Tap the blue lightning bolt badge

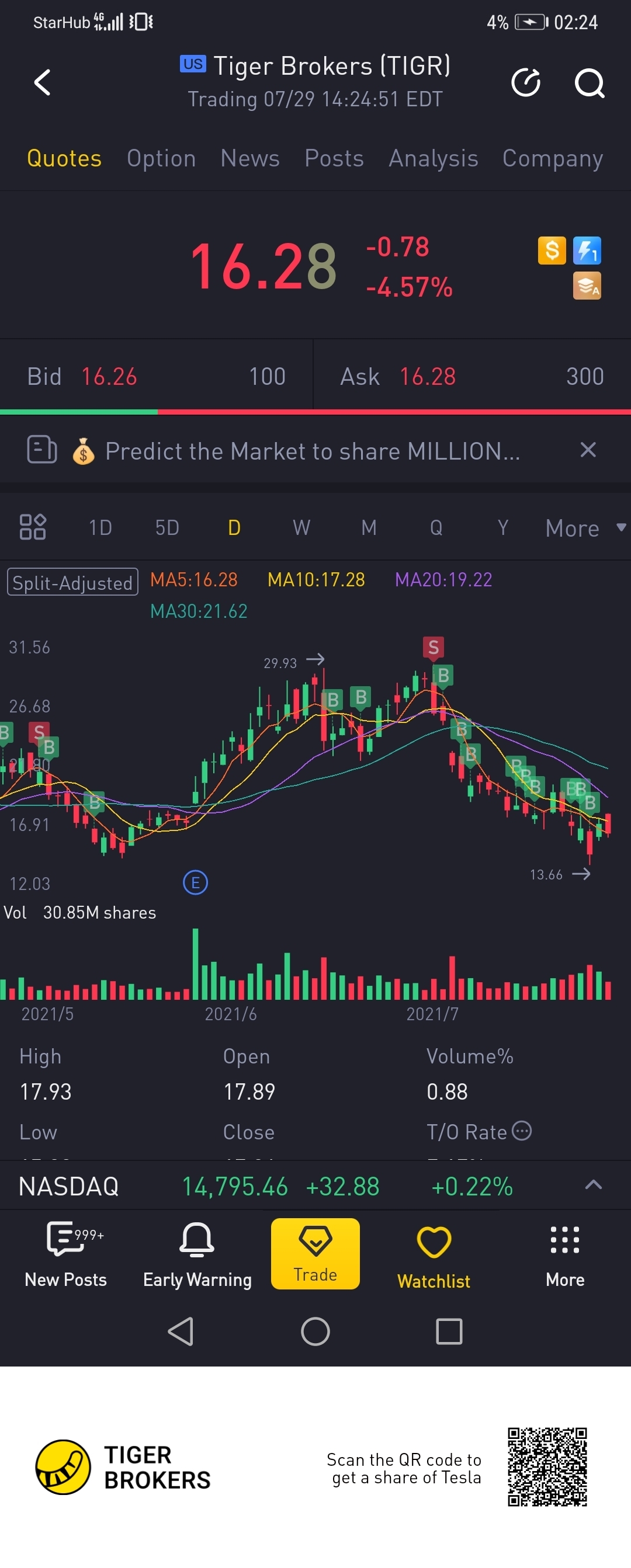click(587, 250)
